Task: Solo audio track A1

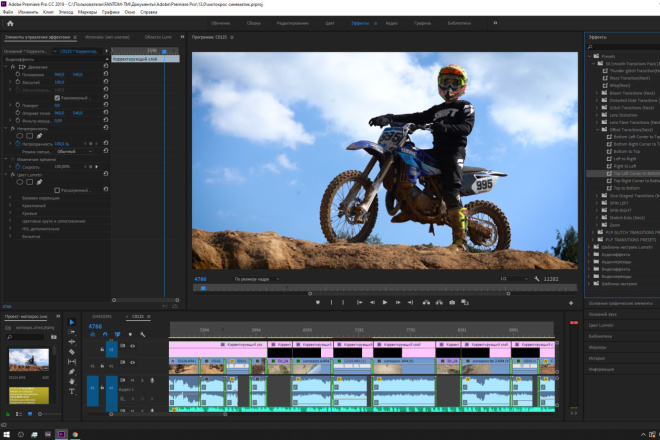Action: (142, 380)
